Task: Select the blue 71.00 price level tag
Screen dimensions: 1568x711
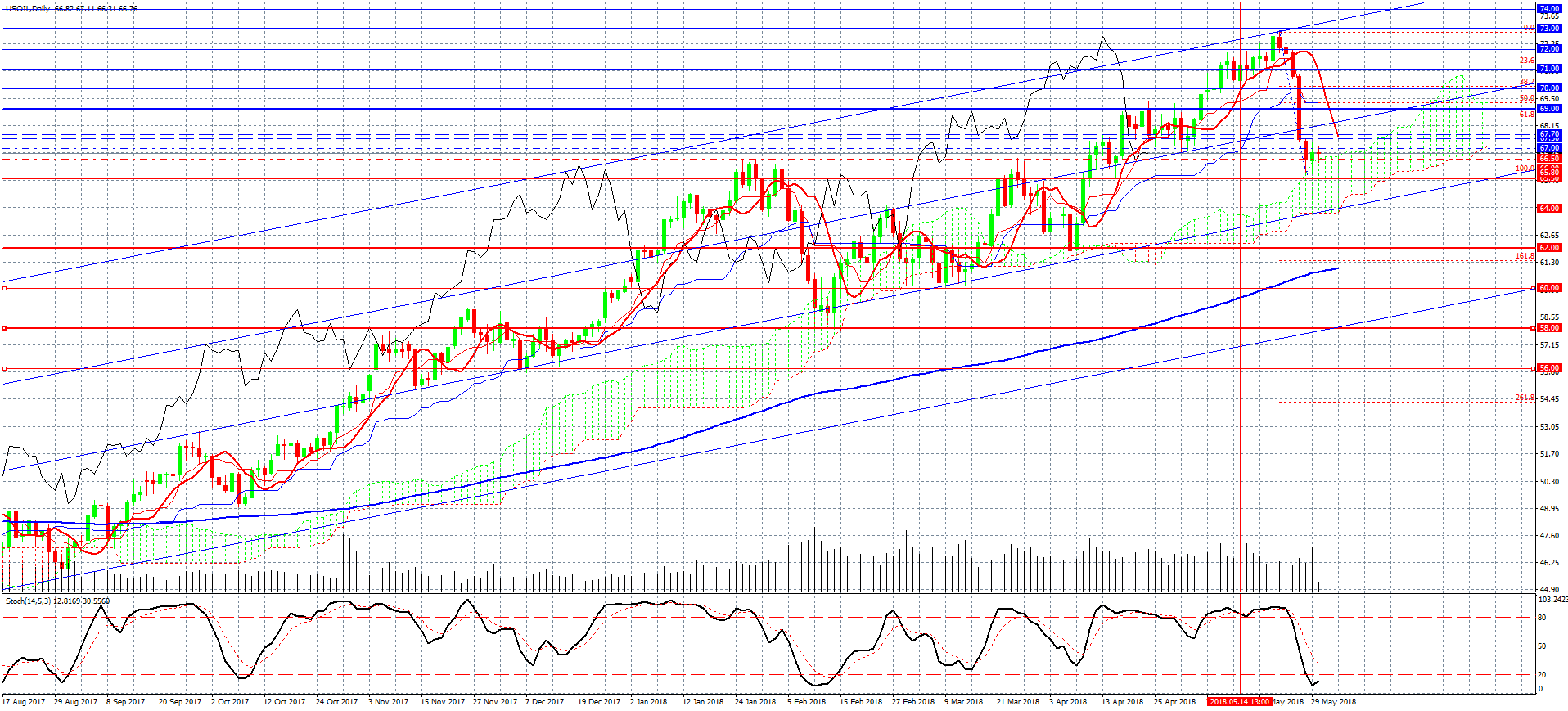Action: click(x=1549, y=69)
